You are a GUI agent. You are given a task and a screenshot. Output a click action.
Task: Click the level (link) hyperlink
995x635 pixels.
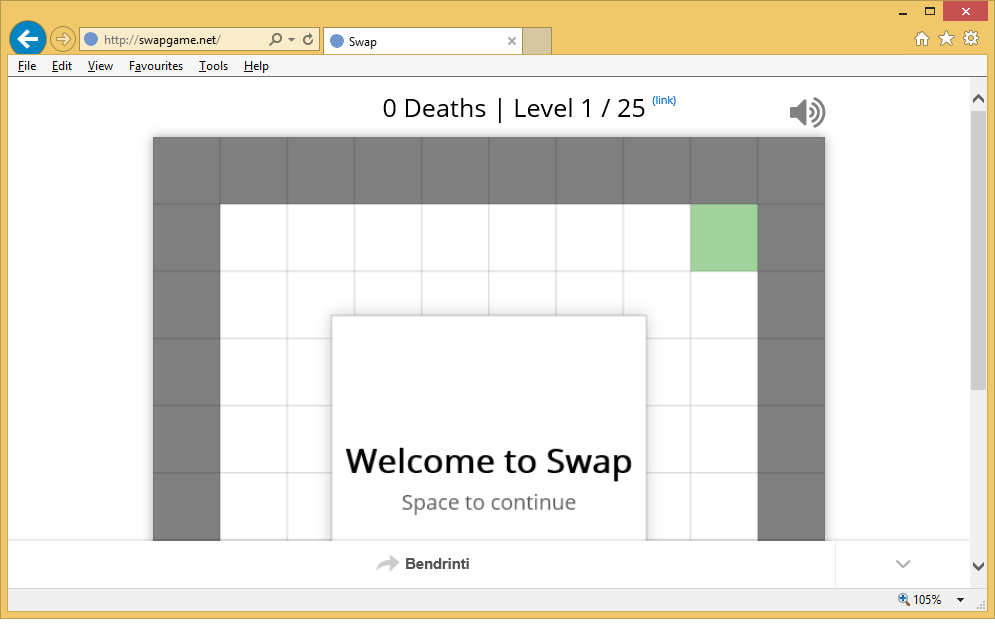[664, 100]
